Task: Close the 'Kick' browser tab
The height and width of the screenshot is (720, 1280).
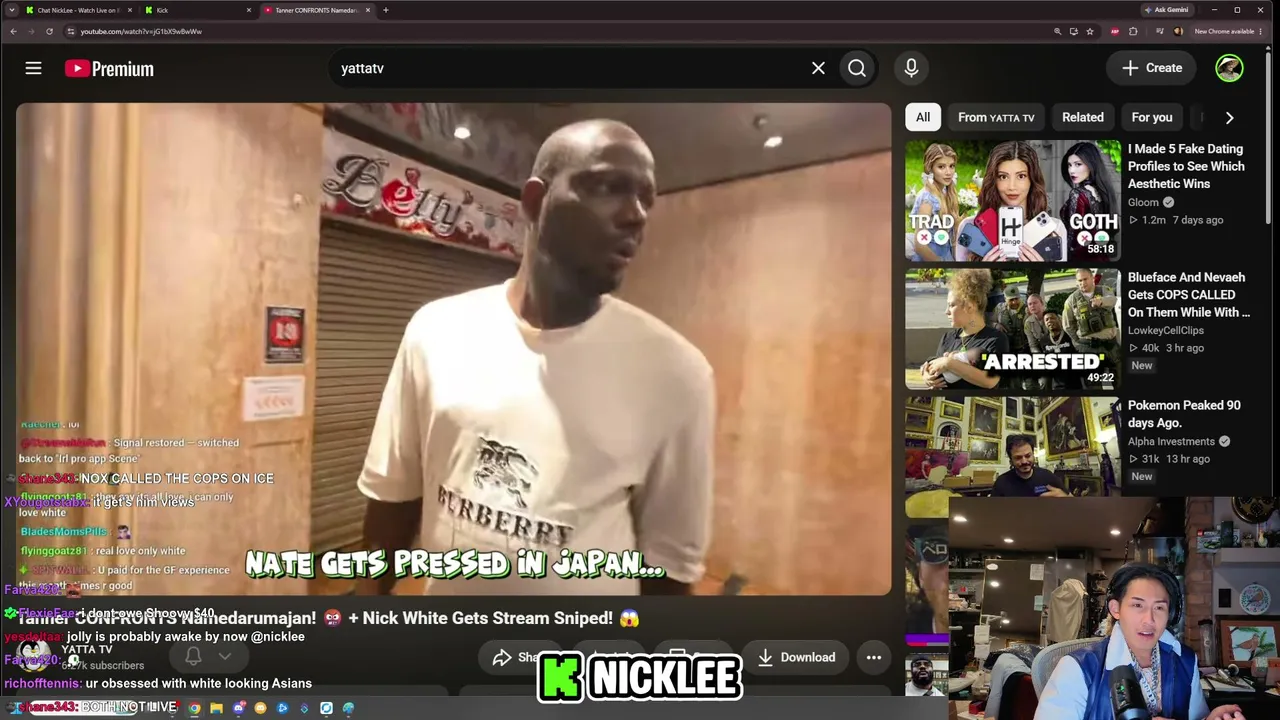Action: [x=249, y=10]
